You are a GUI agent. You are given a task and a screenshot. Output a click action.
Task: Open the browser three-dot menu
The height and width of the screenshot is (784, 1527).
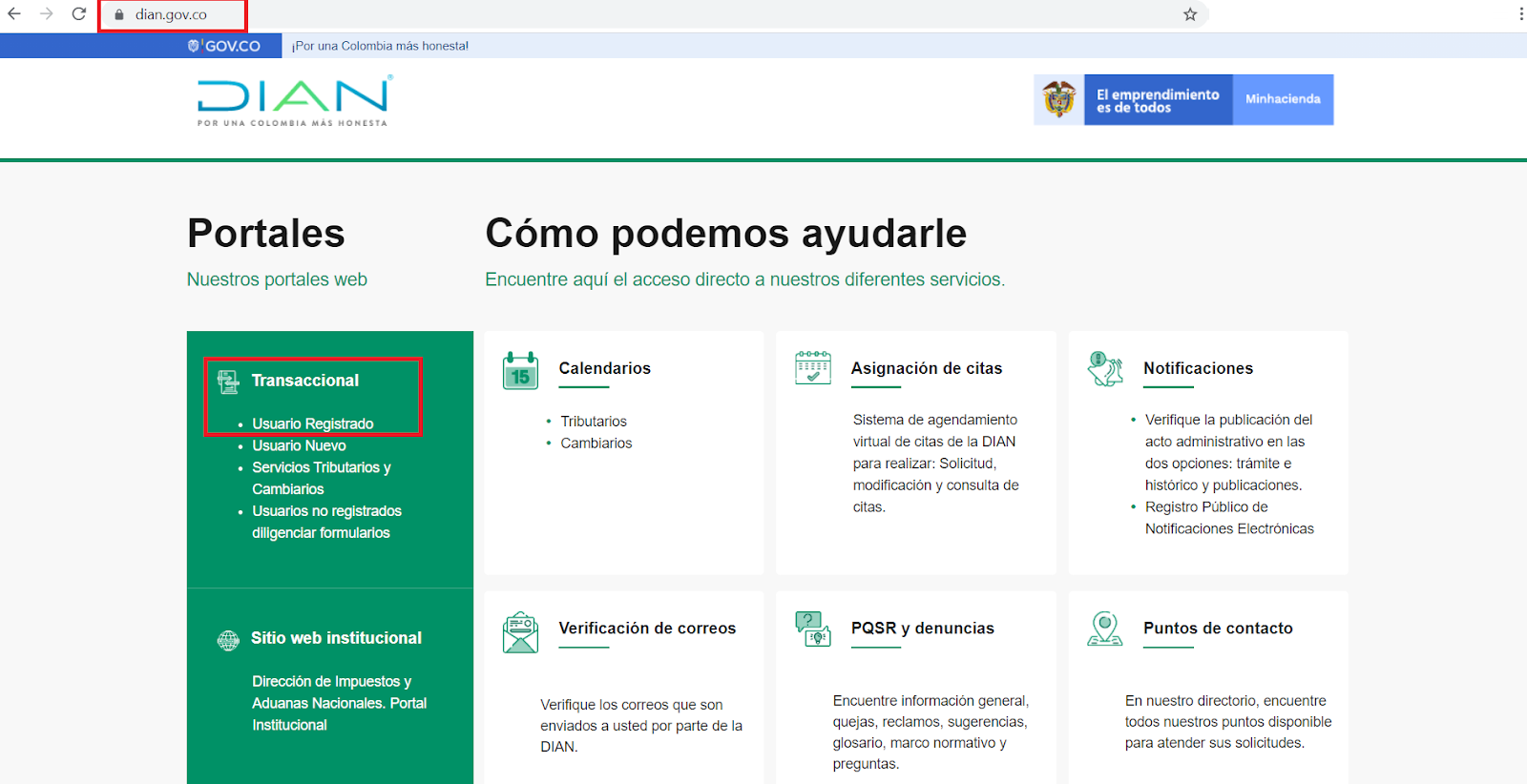tap(1520, 14)
